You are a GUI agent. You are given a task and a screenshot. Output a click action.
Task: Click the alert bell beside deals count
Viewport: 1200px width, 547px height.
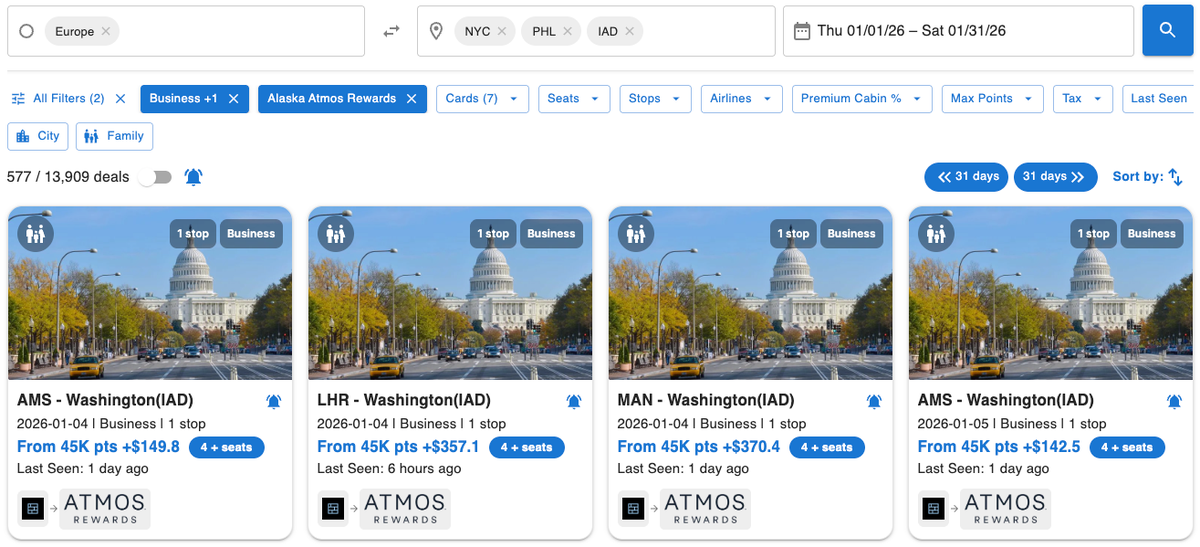pos(193,177)
